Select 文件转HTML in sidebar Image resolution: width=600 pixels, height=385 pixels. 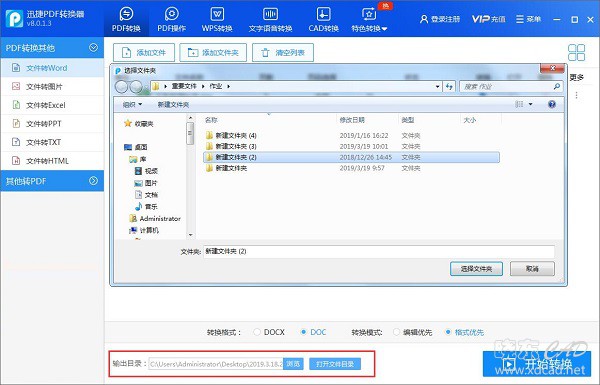(52, 161)
